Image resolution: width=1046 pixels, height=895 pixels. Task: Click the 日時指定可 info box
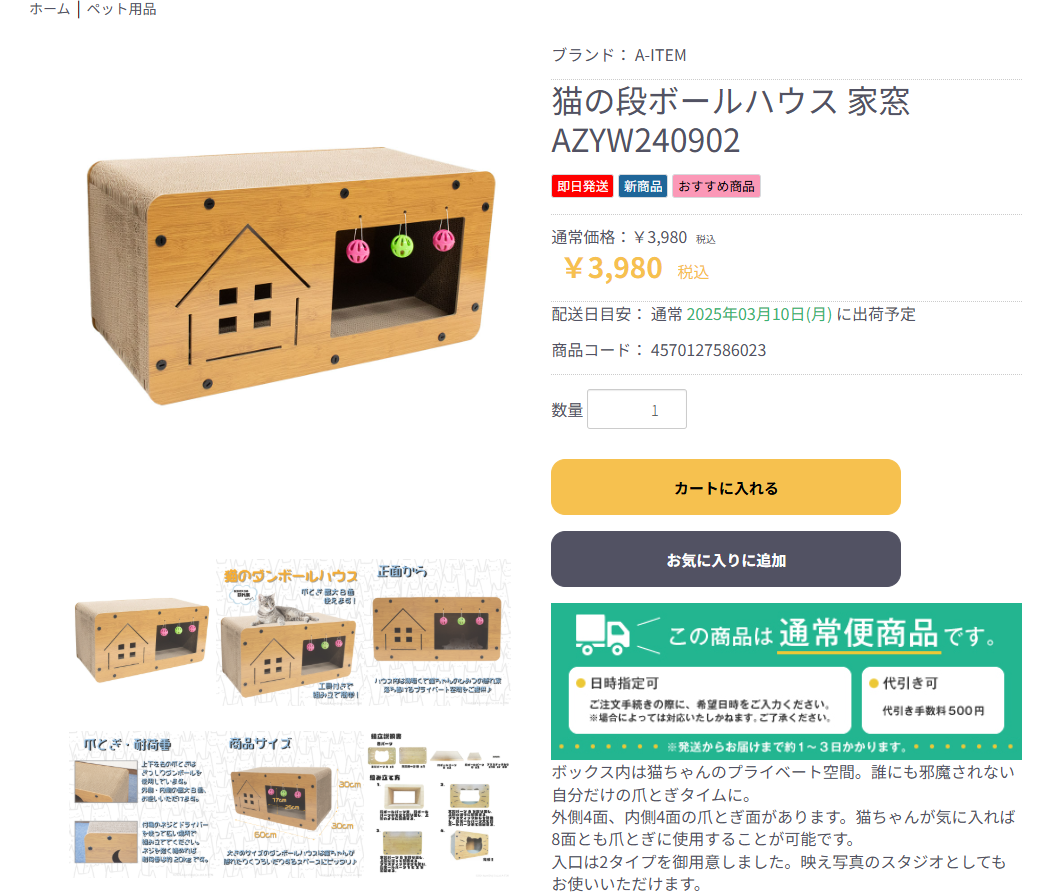pyautogui.click(x=710, y=700)
